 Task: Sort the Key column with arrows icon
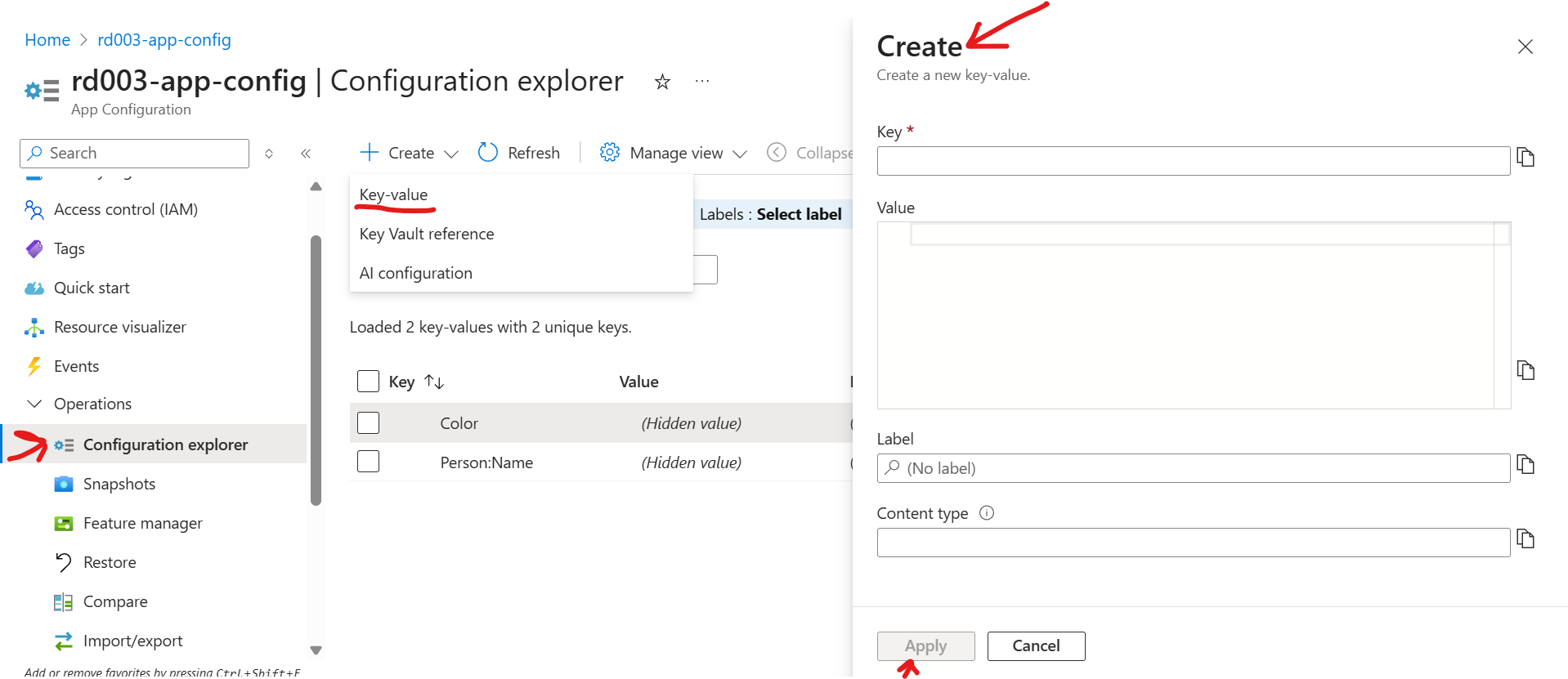coord(434,382)
